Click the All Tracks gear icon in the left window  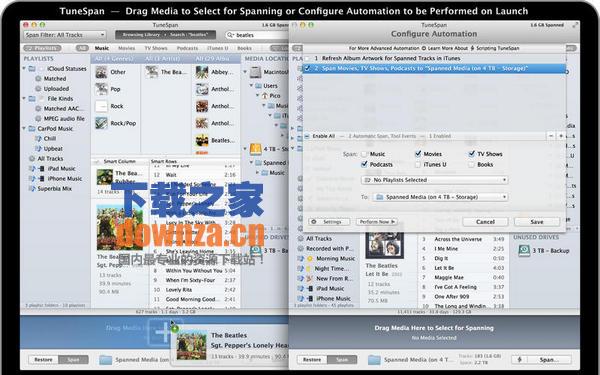[x=32, y=158]
